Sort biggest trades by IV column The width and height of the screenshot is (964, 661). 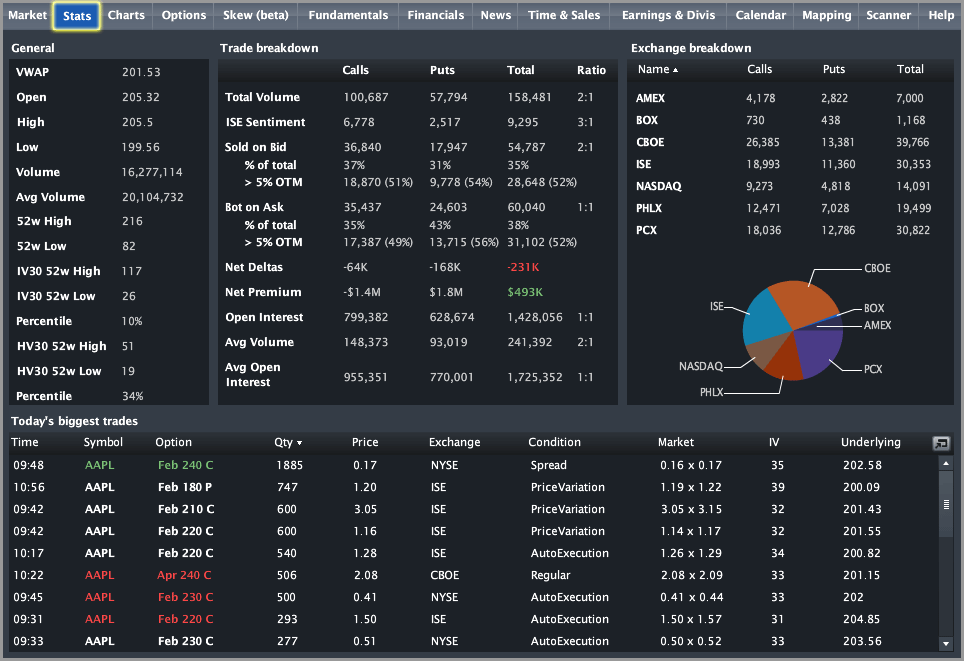pyautogui.click(x=773, y=442)
